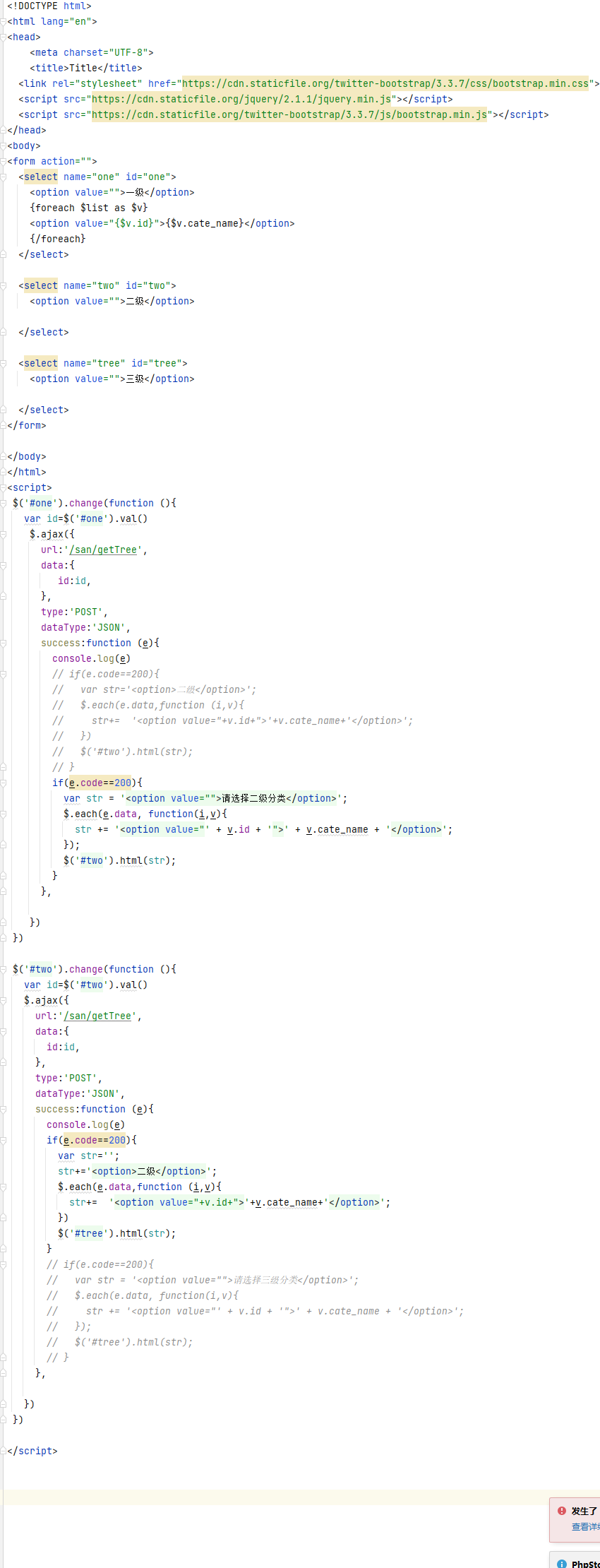Viewport: 600px width, 1568px height.
Task: Fold the select name="one" block
Action: pyautogui.click(x=3, y=177)
